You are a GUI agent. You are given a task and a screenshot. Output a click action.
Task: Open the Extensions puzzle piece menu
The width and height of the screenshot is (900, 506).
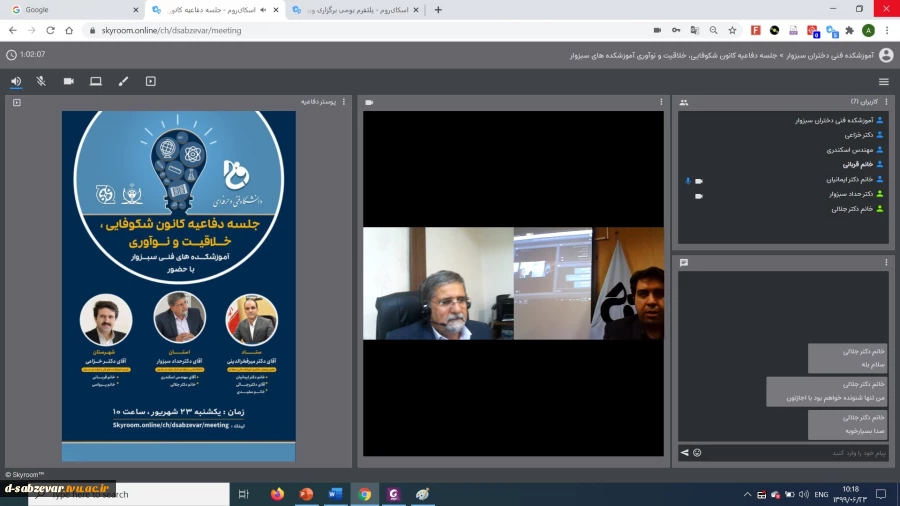click(x=849, y=30)
